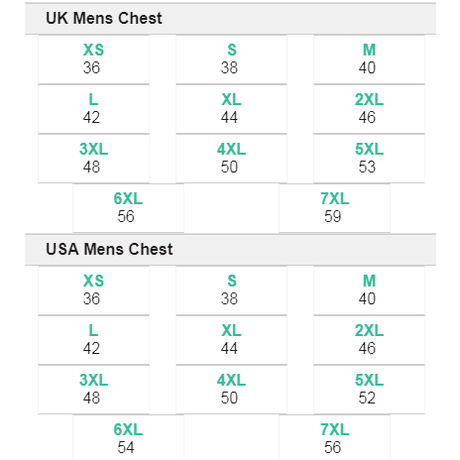The height and width of the screenshot is (460, 460).
Task: Select UK size 5XL 53
Action: tap(369, 159)
